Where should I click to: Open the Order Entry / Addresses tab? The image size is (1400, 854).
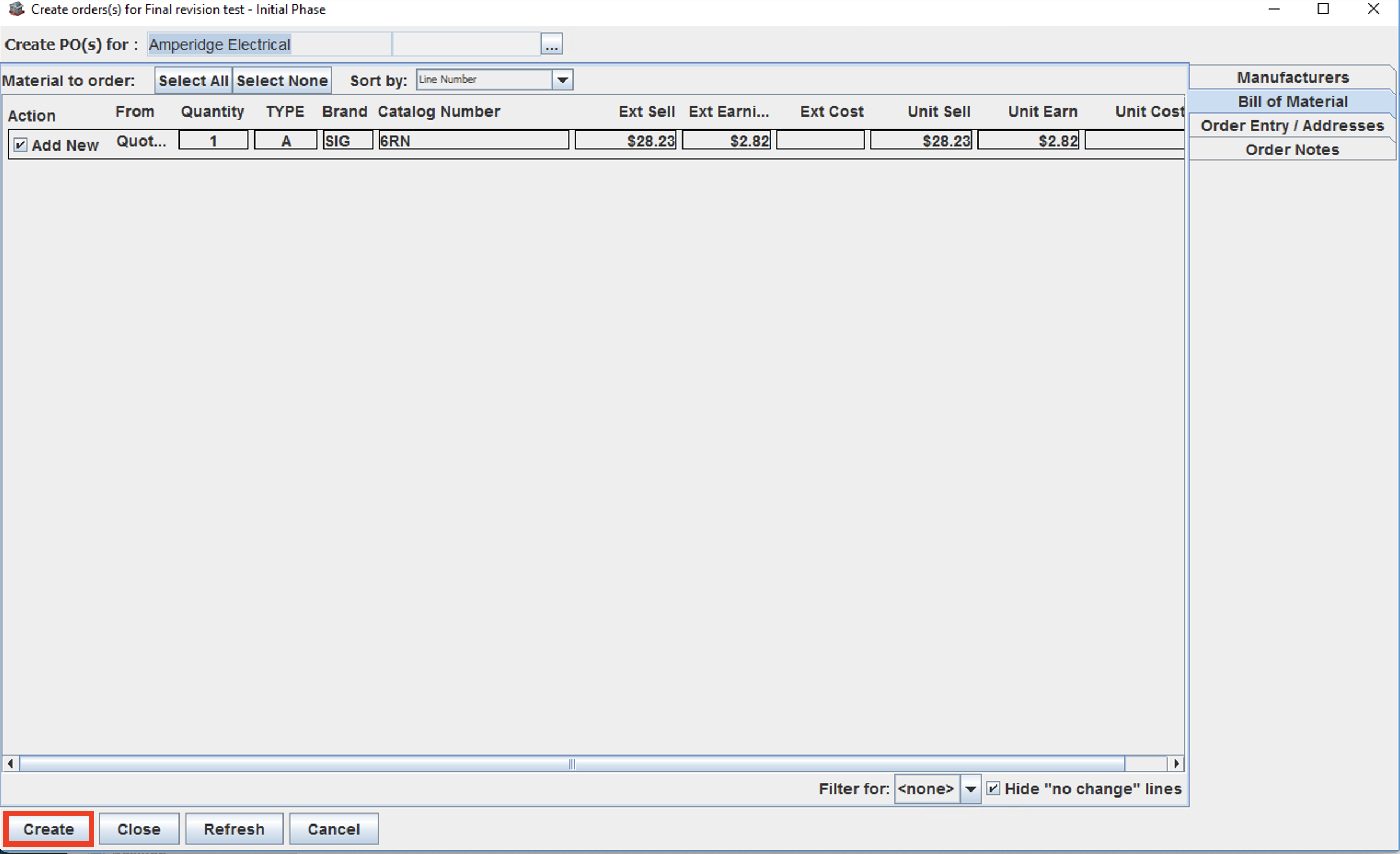(x=1292, y=125)
